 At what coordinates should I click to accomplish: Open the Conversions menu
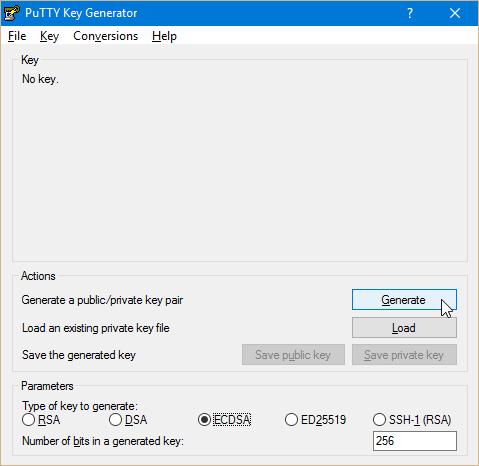105,36
